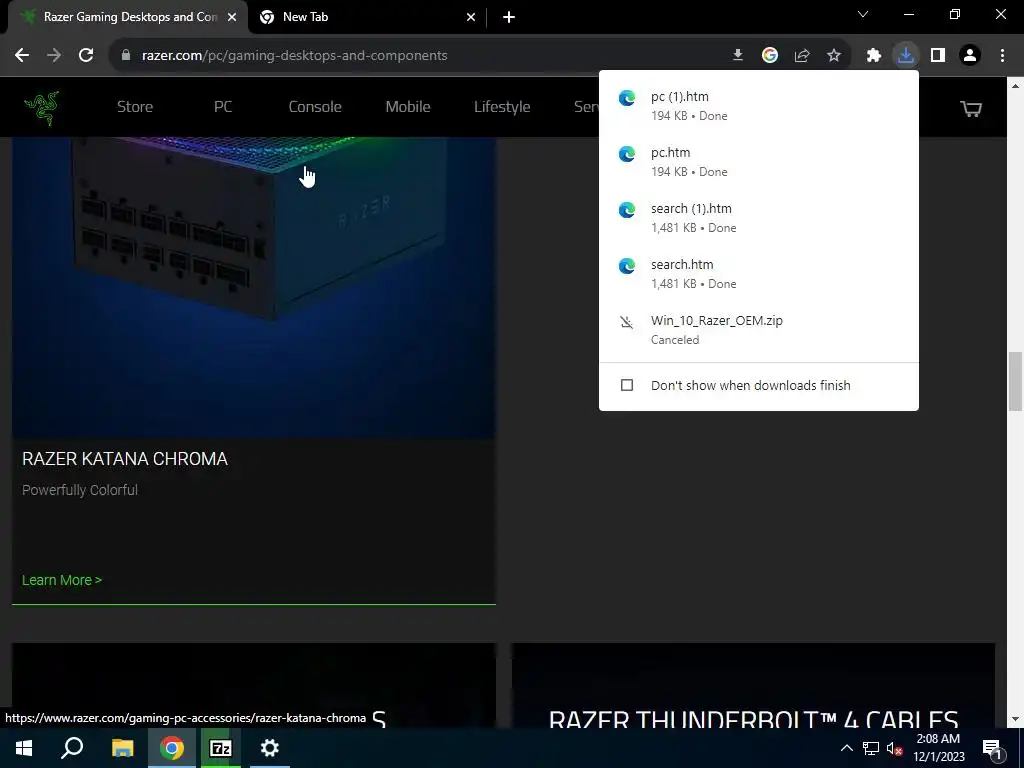The image size is (1024, 768).
Task: Open the Mobile menu
Action: (408, 106)
